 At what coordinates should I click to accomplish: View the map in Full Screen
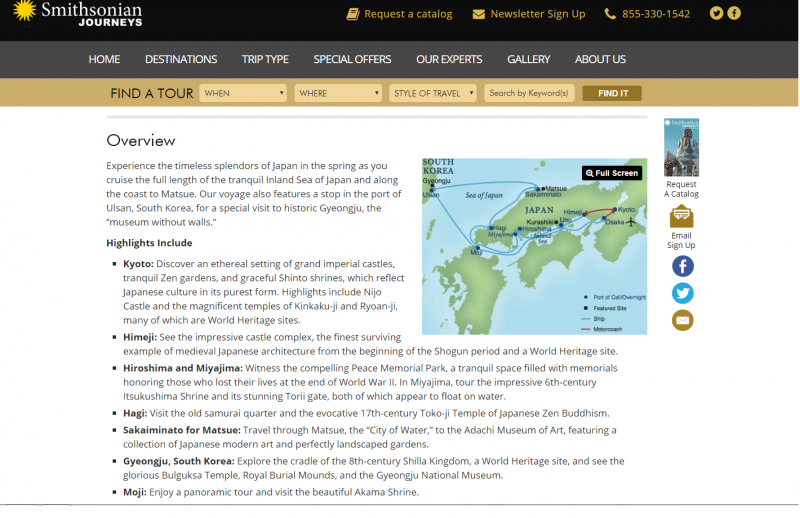click(612, 173)
